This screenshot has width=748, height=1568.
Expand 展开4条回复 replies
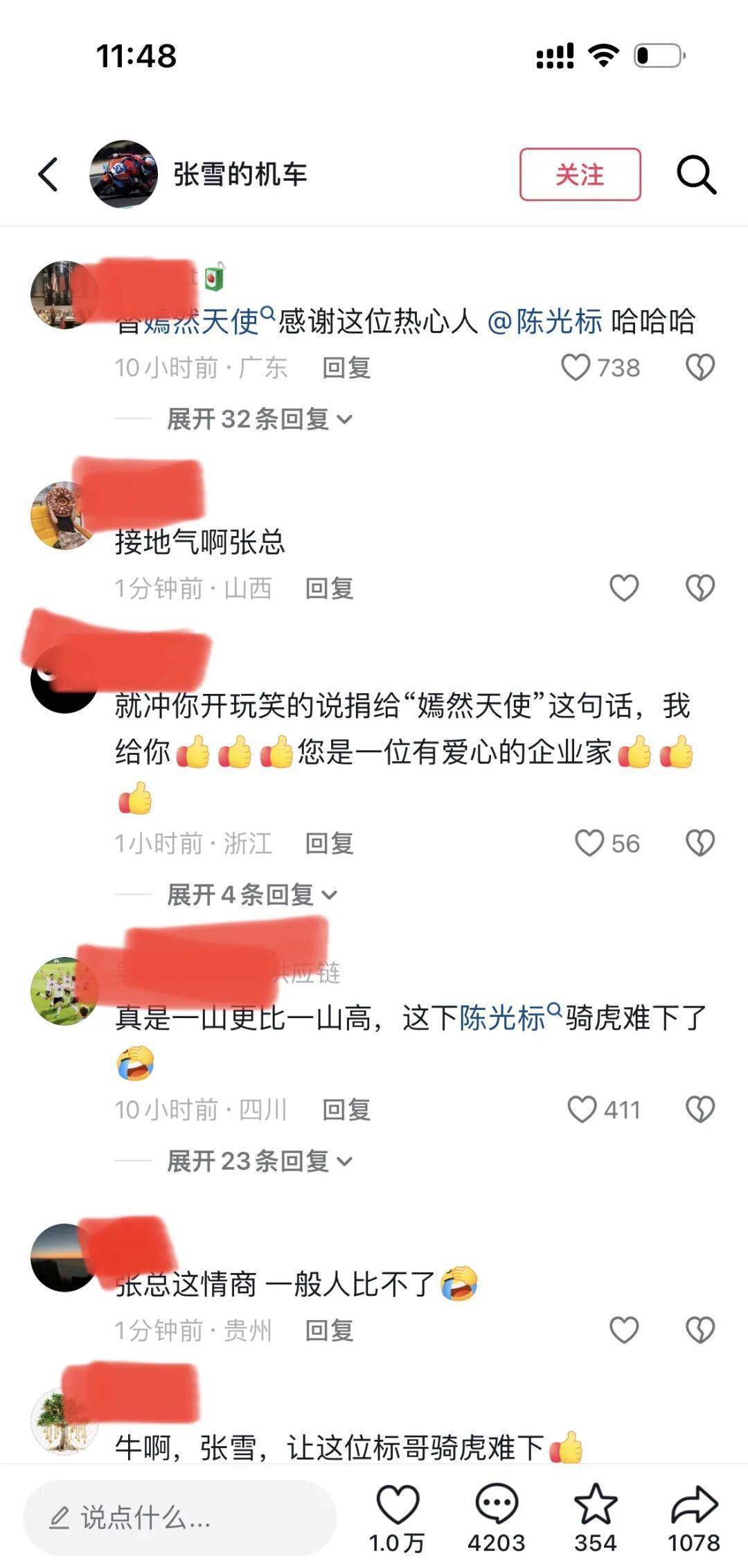[x=252, y=894]
